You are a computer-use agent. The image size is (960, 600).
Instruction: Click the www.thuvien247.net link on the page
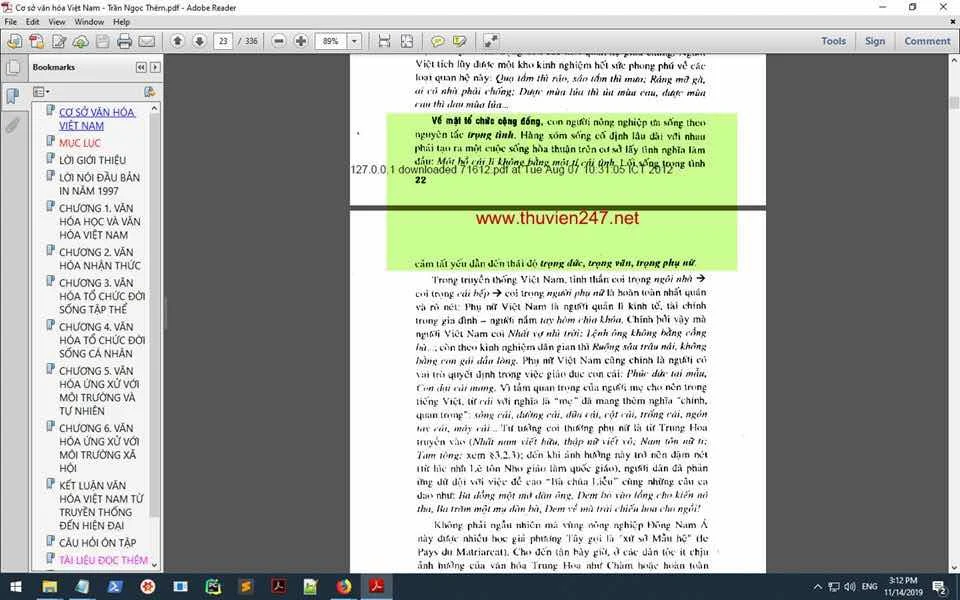[x=557, y=218]
